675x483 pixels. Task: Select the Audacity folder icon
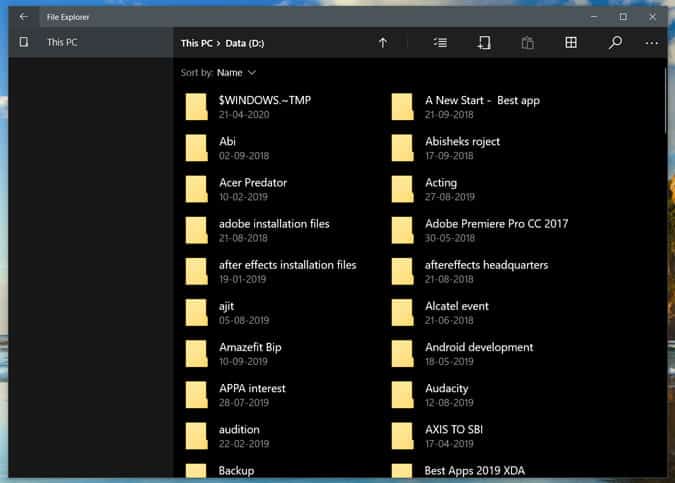[x=403, y=394]
